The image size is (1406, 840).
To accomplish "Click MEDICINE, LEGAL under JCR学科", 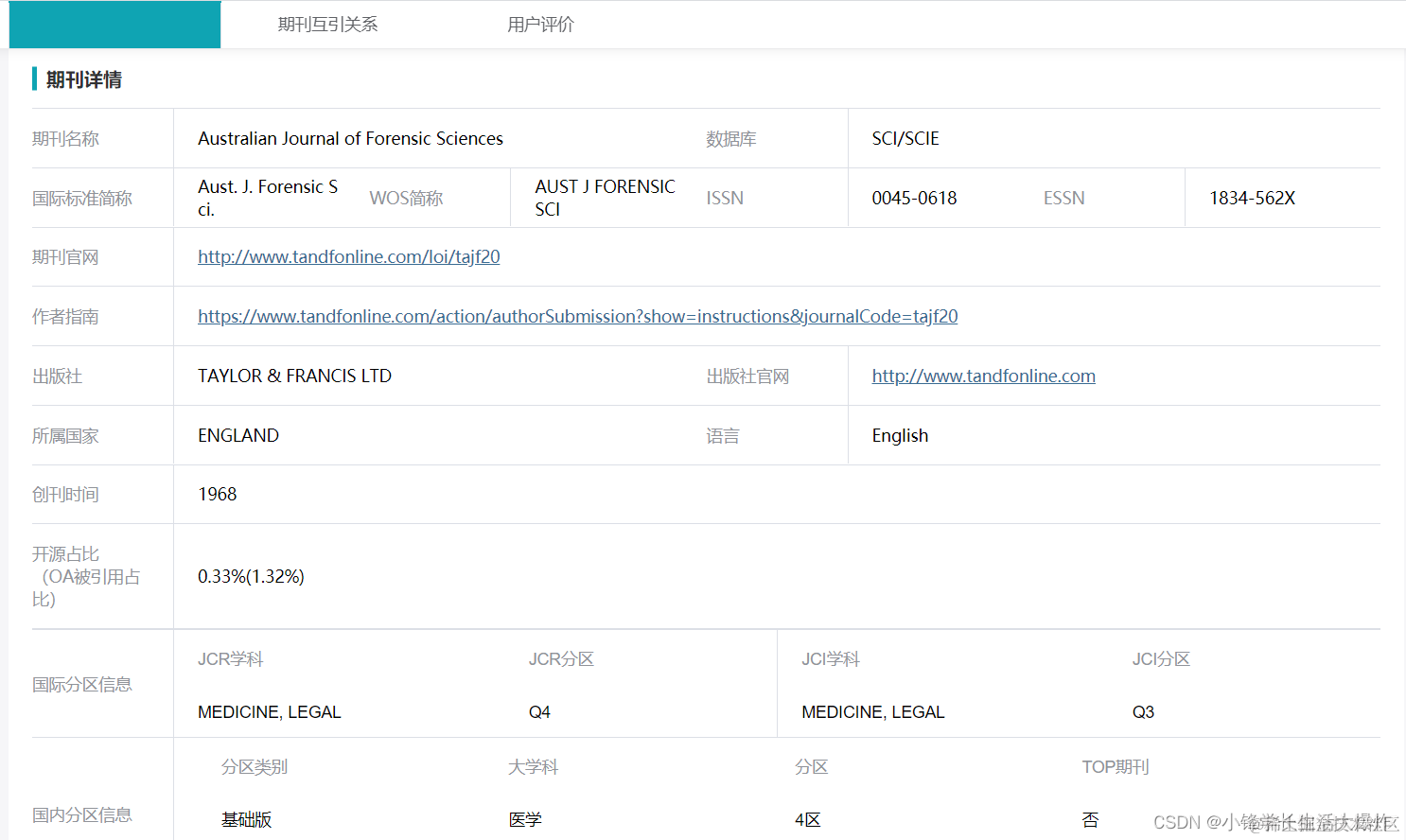I will (269, 712).
